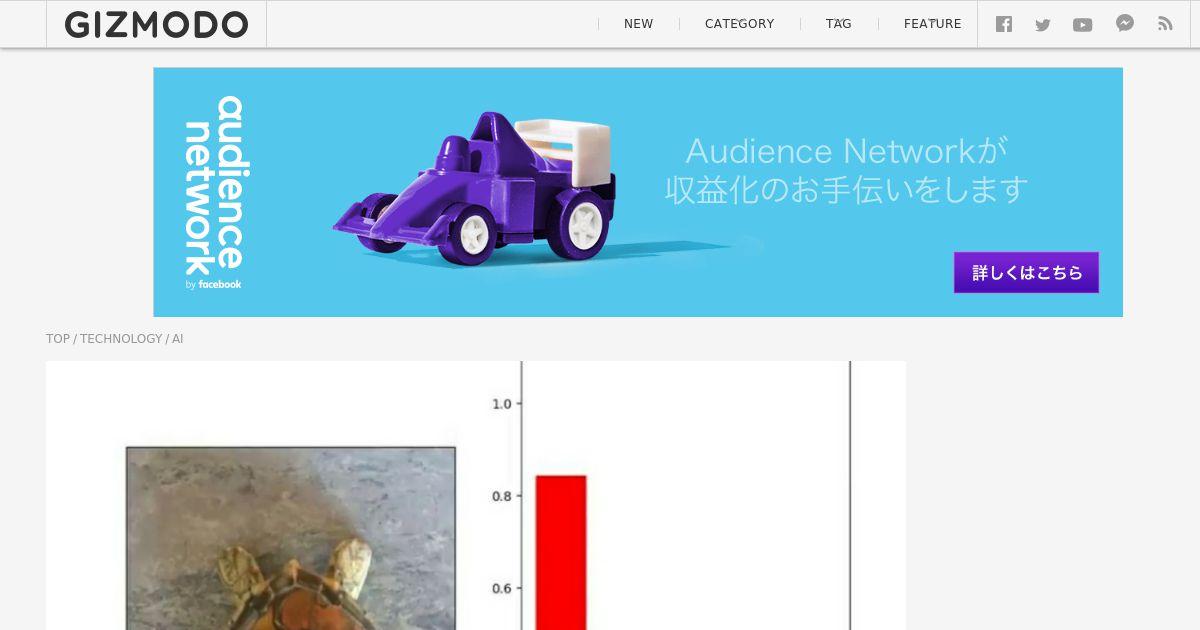Go to GIZMODO home via logo
This screenshot has width=1200, height=630.
[x=156, y=24]
